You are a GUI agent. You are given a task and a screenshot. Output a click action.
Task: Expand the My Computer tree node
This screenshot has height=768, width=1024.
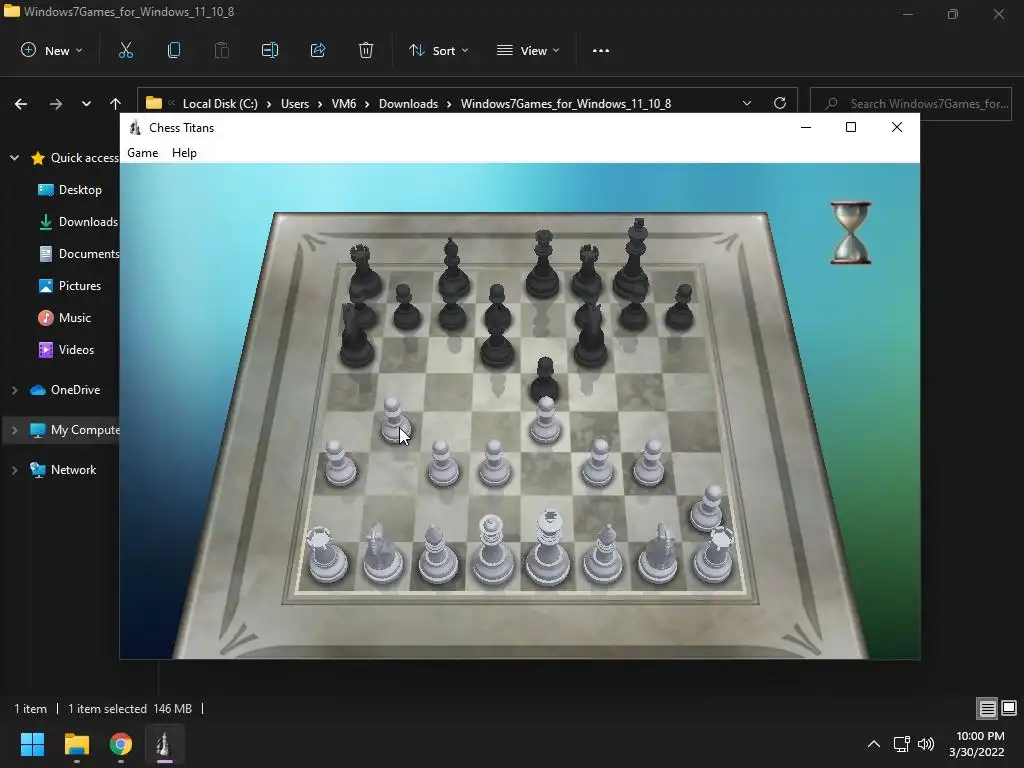(x=14, y=430)
